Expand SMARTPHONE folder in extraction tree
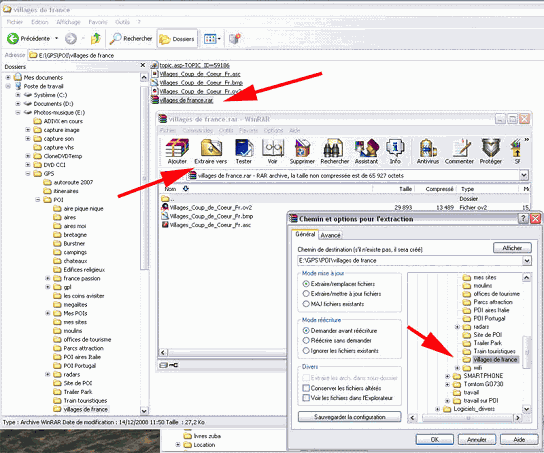The width and height of the screenshot is (544, 453). 447,376
